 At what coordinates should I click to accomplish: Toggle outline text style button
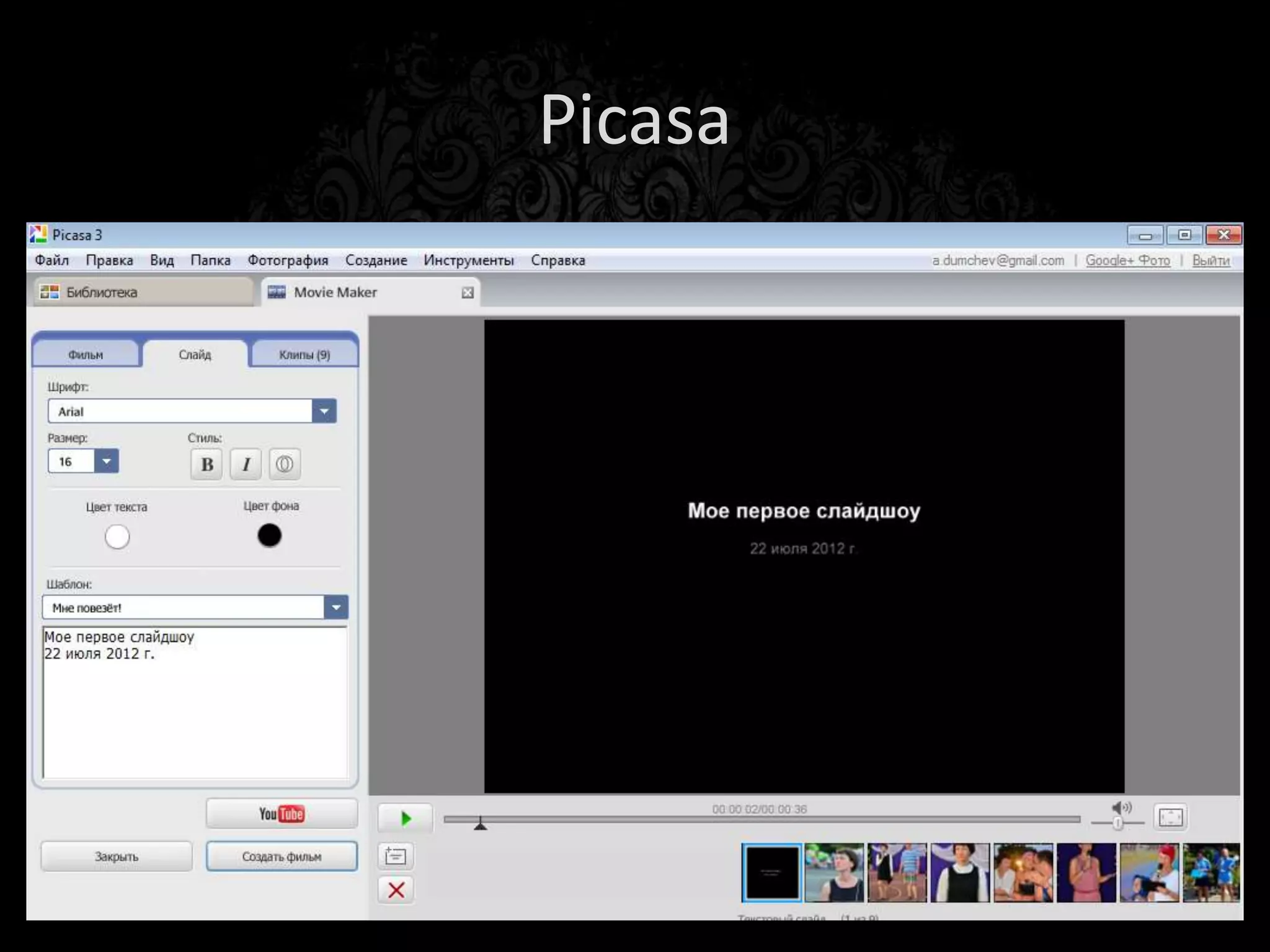click(x=285, y=464)
